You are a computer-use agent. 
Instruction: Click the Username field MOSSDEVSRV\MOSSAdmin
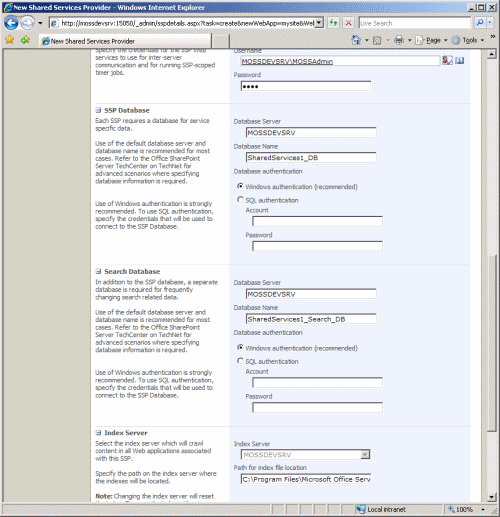[x=340, y=61]
